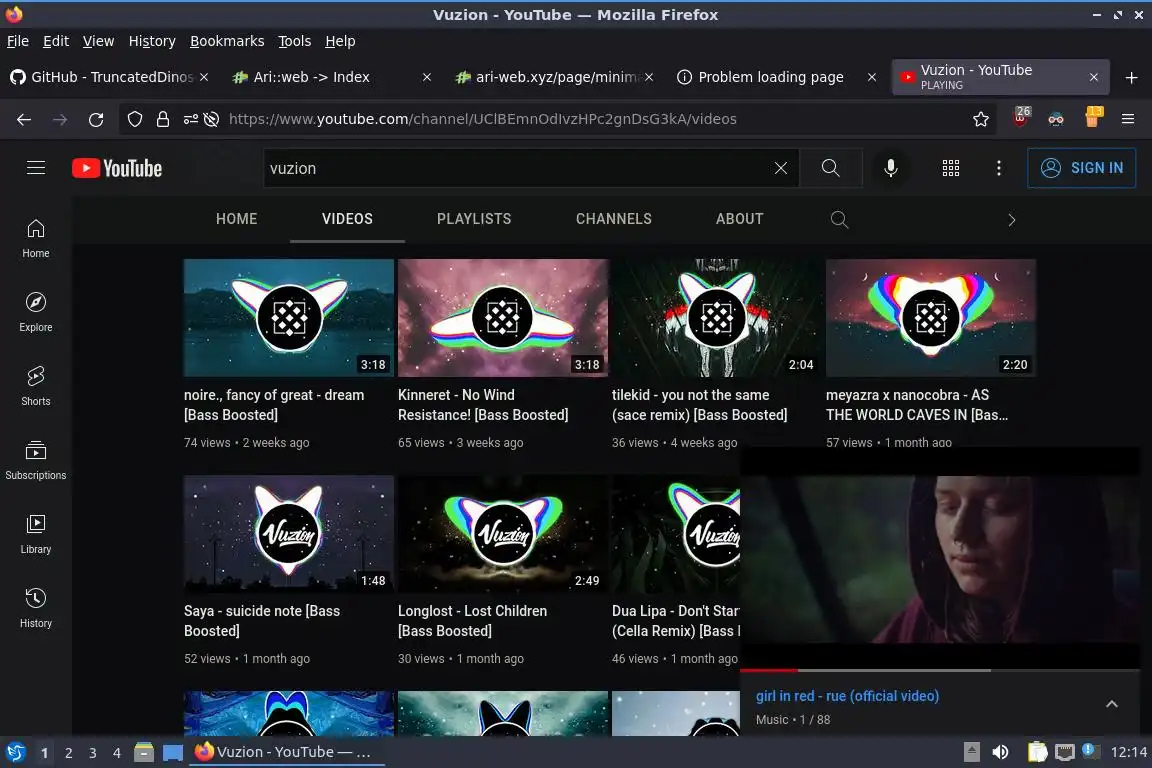Open taskbar file manager icon

click(144, 752)
